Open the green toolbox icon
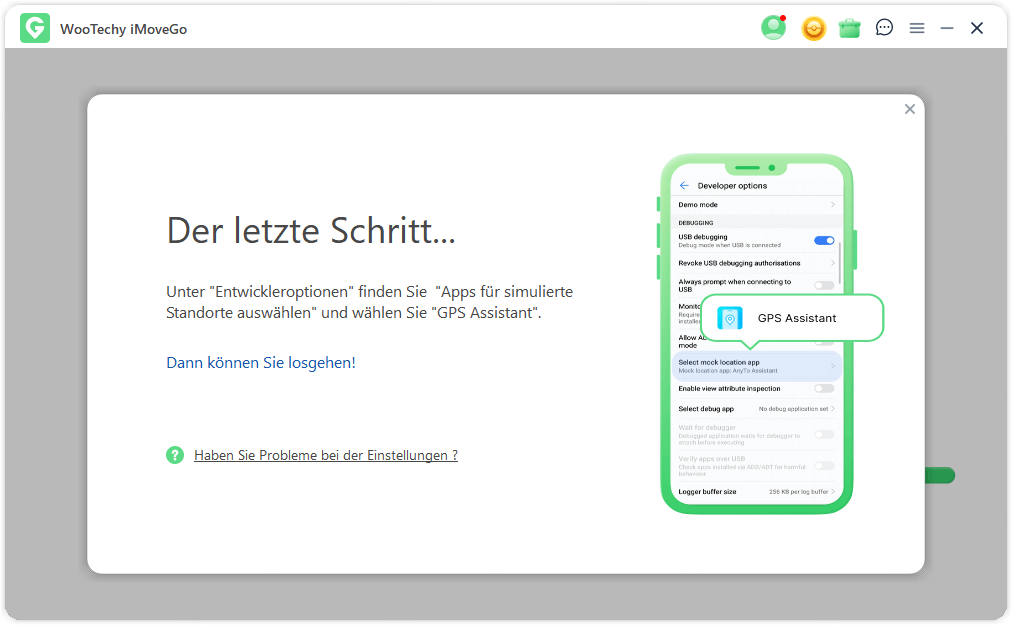 [x=849, y=28]
